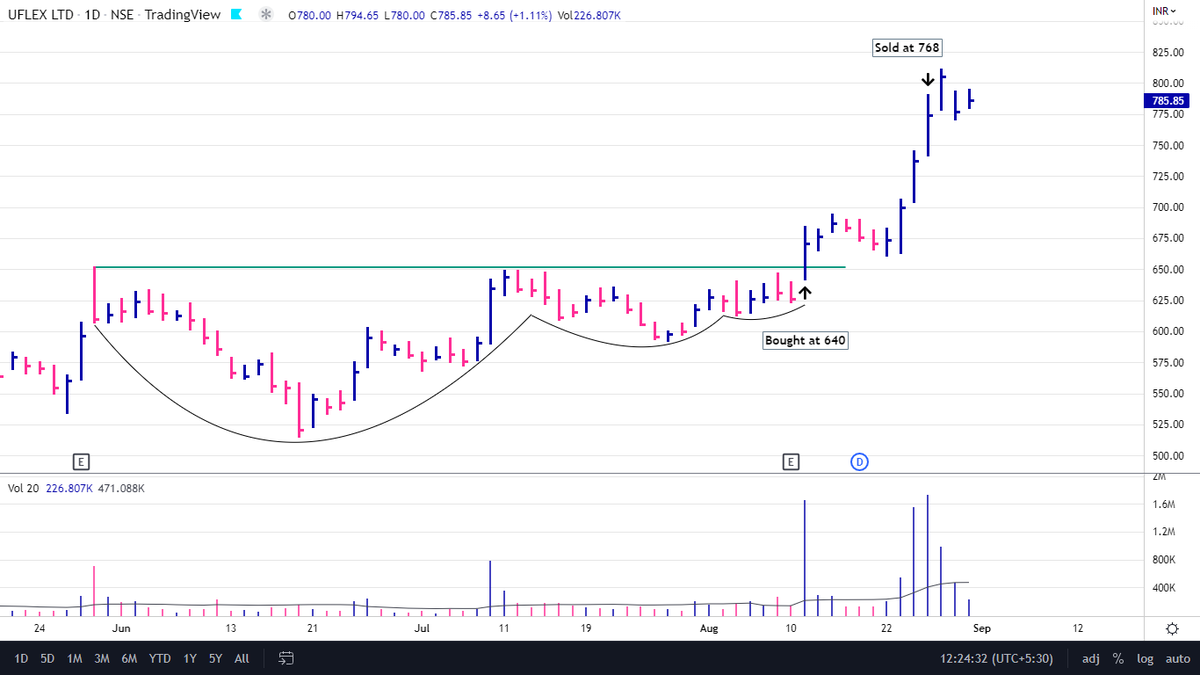
Task: Click the 'Sold at 768' annotation
Action: tap(906, 47)
